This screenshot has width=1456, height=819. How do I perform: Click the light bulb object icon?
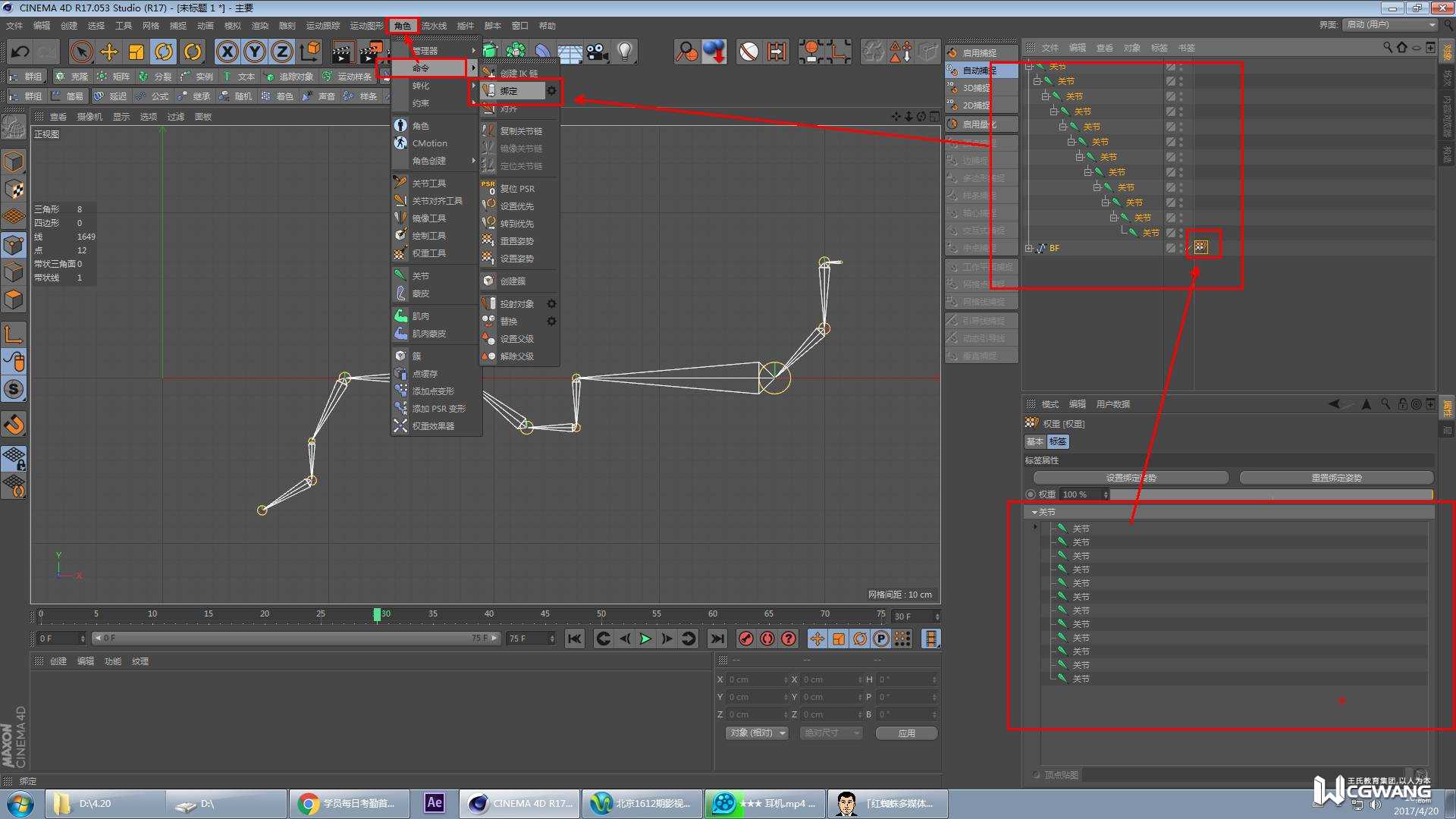(625, 52)
